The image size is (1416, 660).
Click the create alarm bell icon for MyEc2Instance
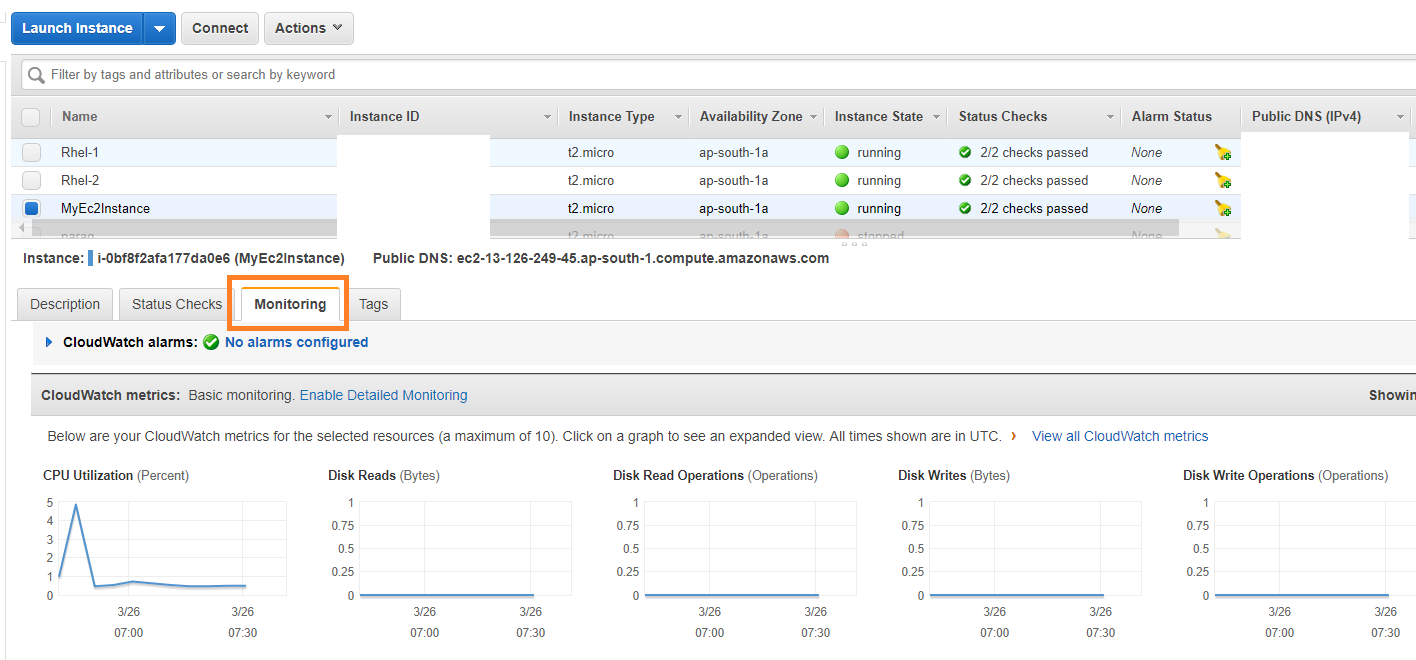click(1222, 208)
